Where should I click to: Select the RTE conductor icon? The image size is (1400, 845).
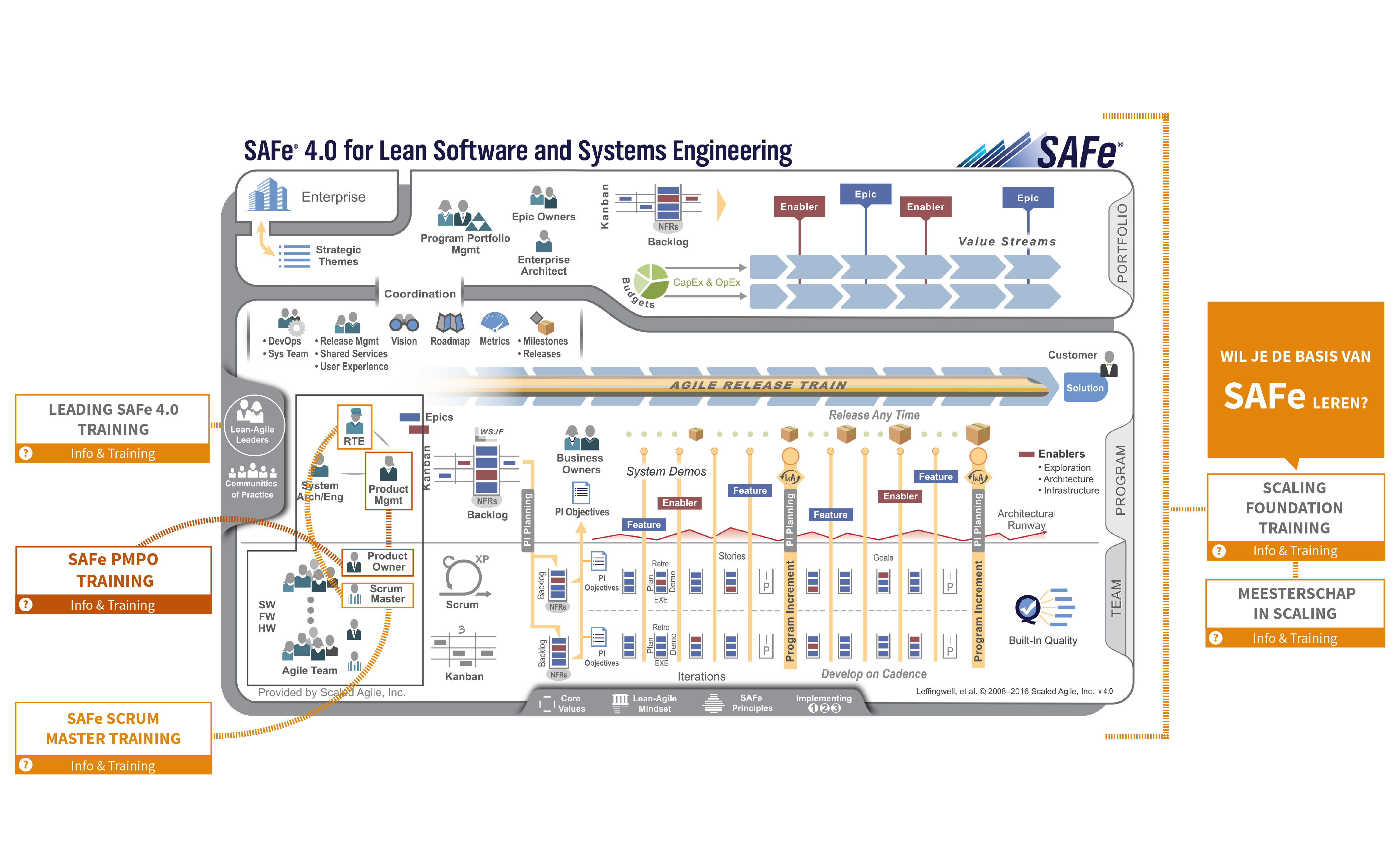355,421
